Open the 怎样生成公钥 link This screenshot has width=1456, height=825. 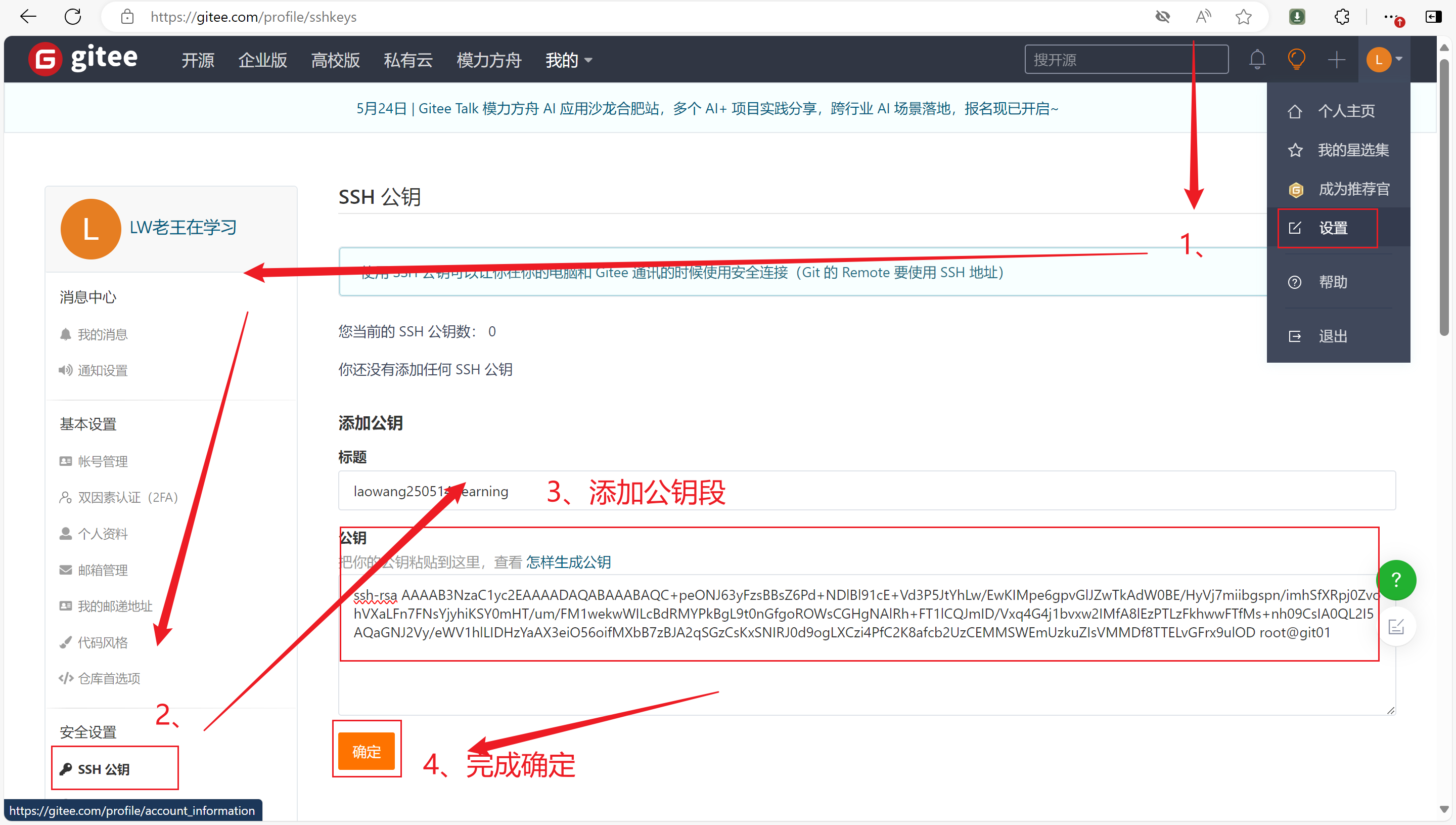[569, 562]
